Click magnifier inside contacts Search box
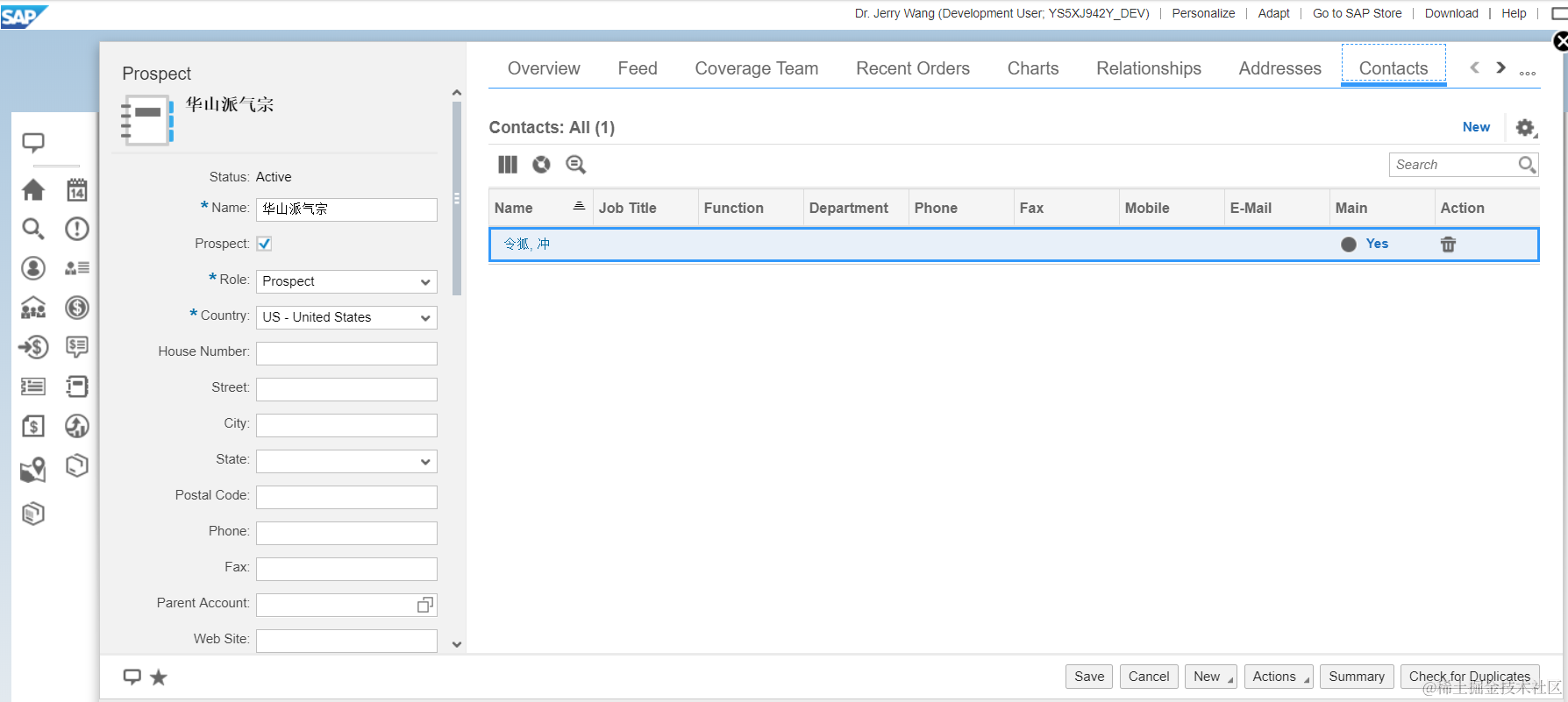Screen dimensions: 1568x702 pyautogui.click(x=1527, y=165)
